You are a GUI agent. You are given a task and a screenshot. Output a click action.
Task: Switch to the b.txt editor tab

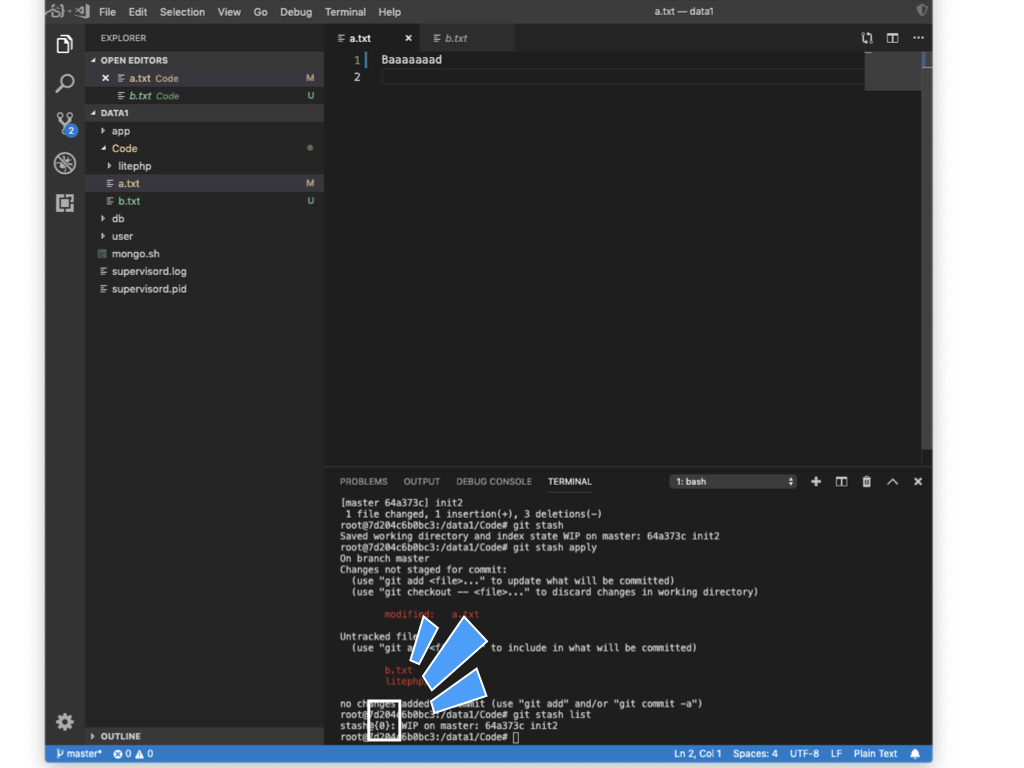tap(455, 38)
